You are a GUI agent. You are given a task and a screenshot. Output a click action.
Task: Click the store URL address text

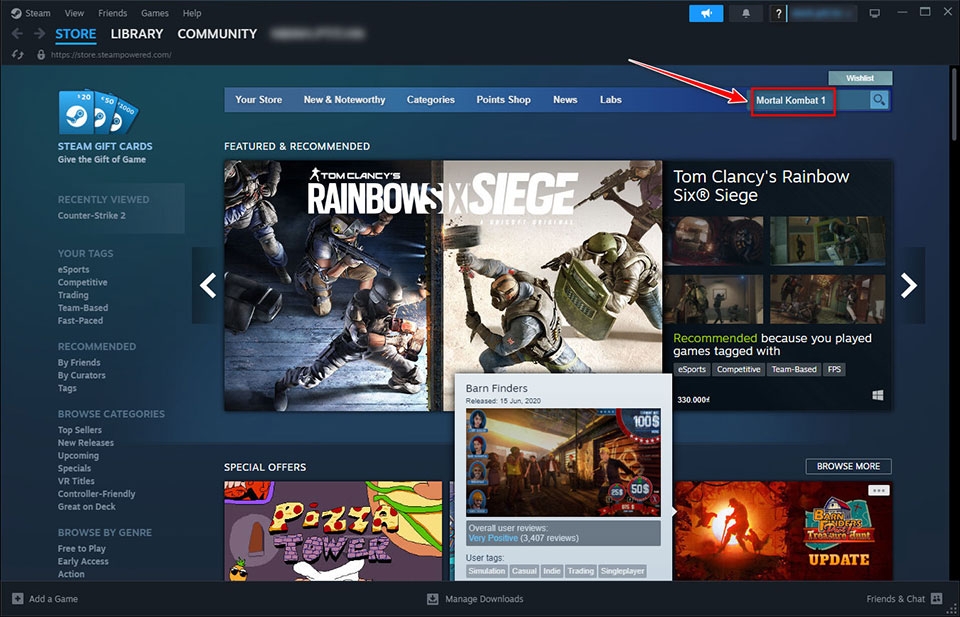(111, 55)
